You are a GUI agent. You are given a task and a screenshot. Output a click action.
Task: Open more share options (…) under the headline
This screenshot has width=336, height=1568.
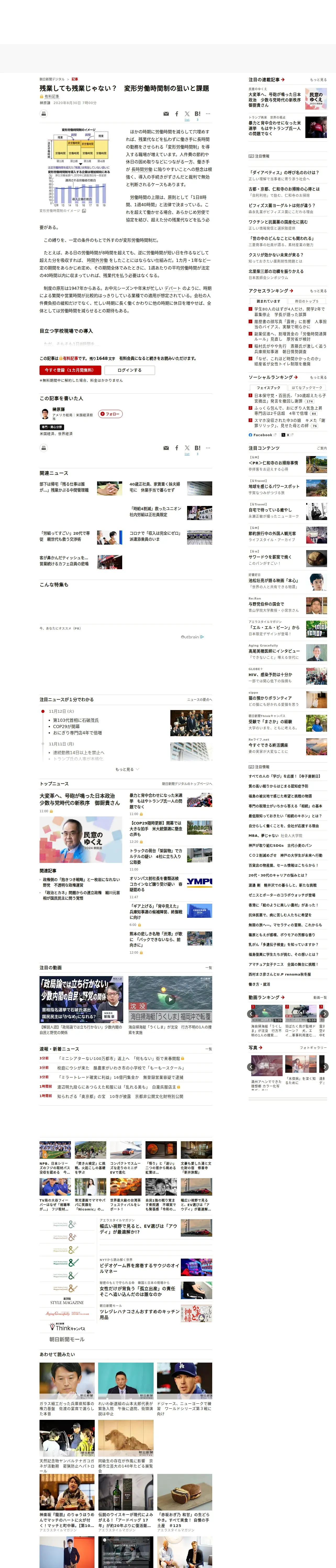(208, 114)
